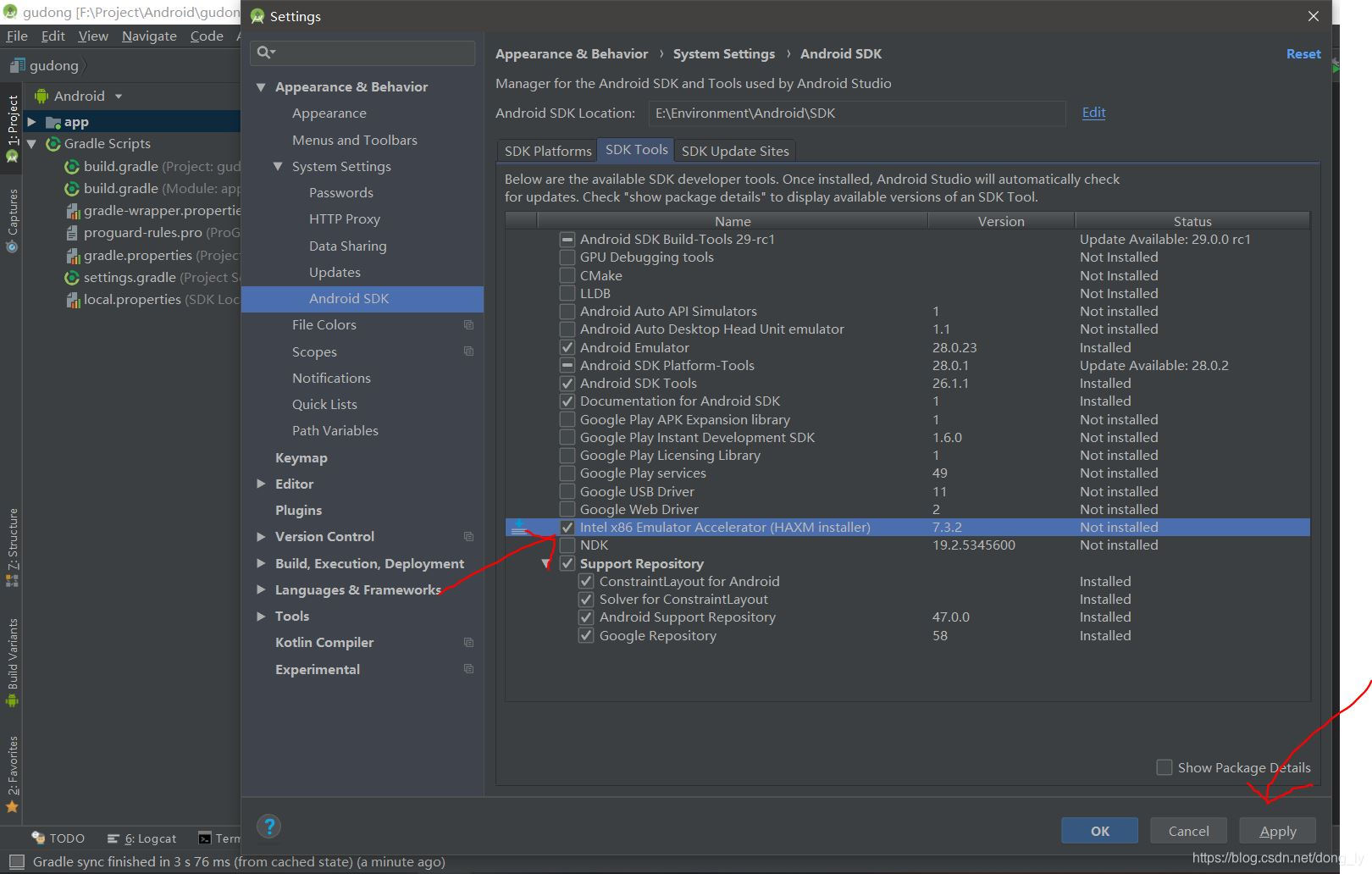Click the gudong project folder icon
The width and height of the screenshot is (1372, 874).
coord(17,65)
